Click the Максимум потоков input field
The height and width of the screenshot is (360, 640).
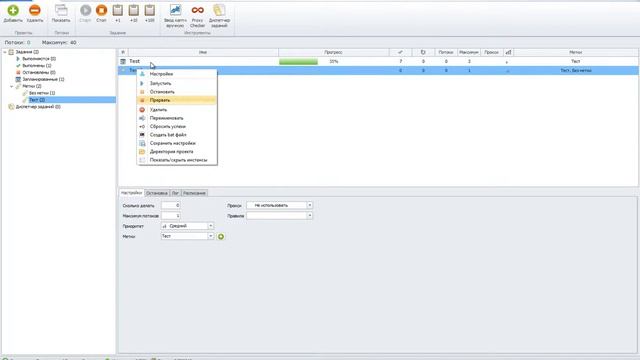[x=171, y=216]
